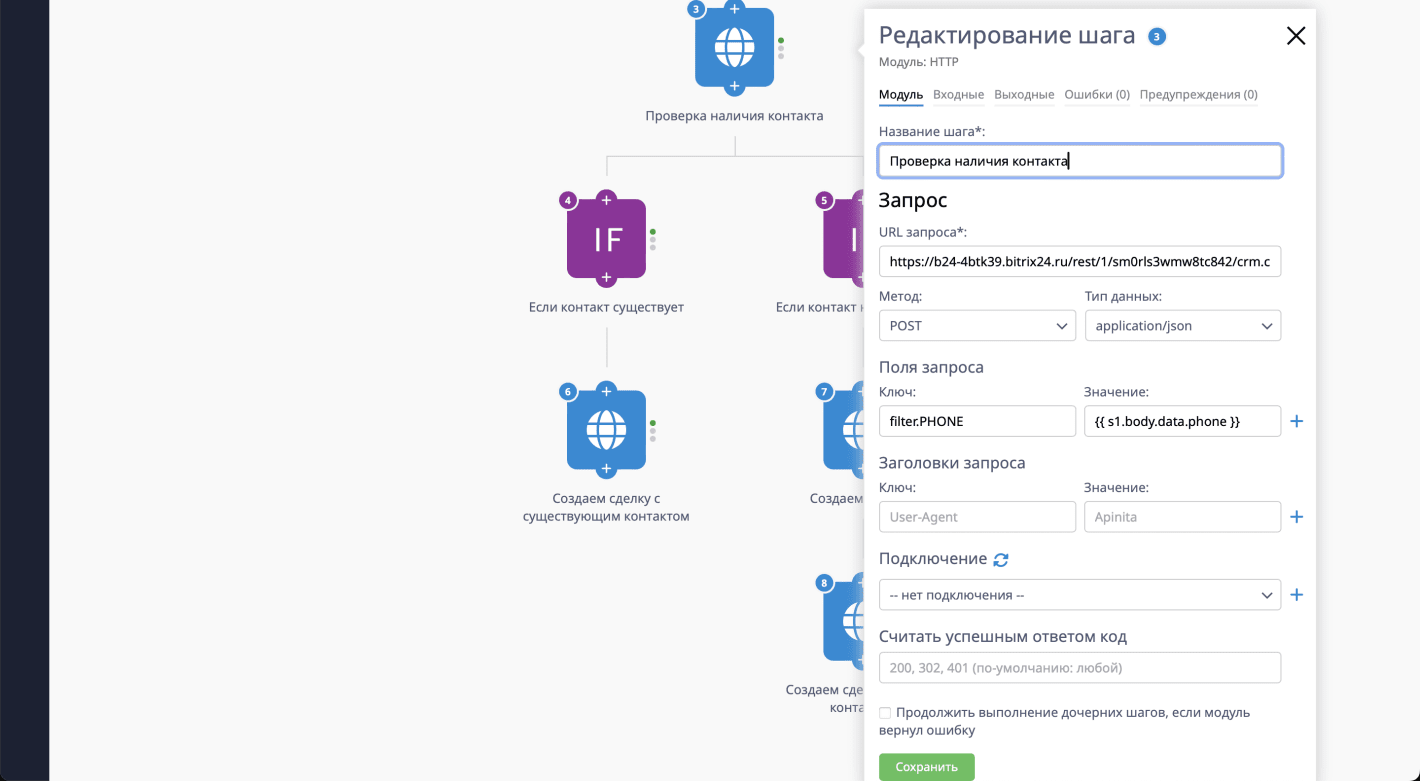This screenshot has height=781, width=1420.
Task: Add new connection with plus icon
Action: (1297, 595)
